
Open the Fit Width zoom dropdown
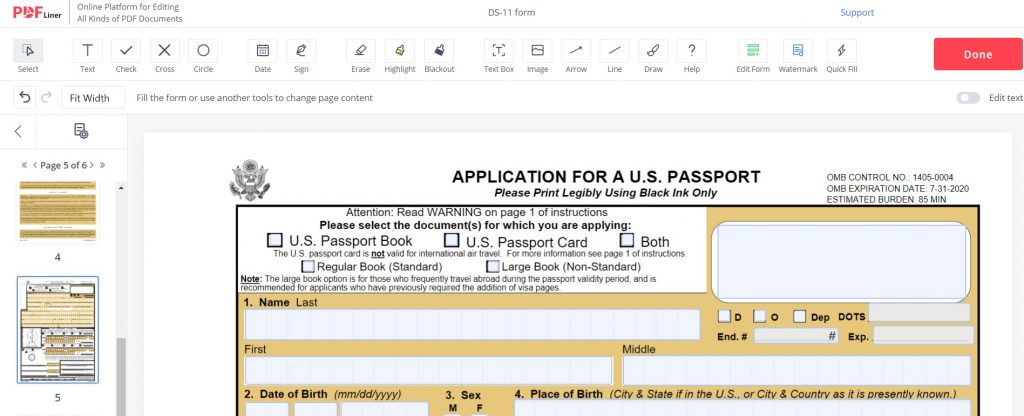[93, 98]
